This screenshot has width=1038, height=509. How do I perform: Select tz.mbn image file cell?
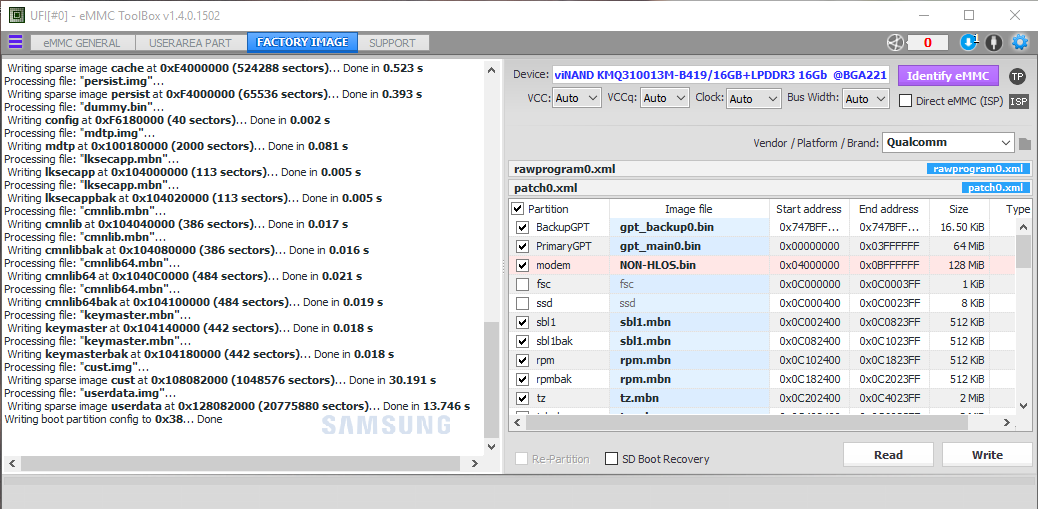click(689, 398)
